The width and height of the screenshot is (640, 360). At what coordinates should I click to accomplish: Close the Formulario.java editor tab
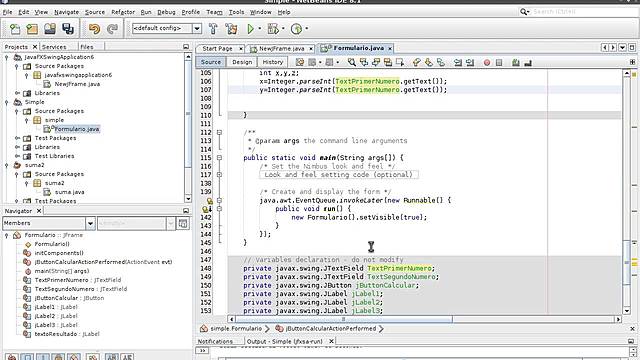[390, 49]
